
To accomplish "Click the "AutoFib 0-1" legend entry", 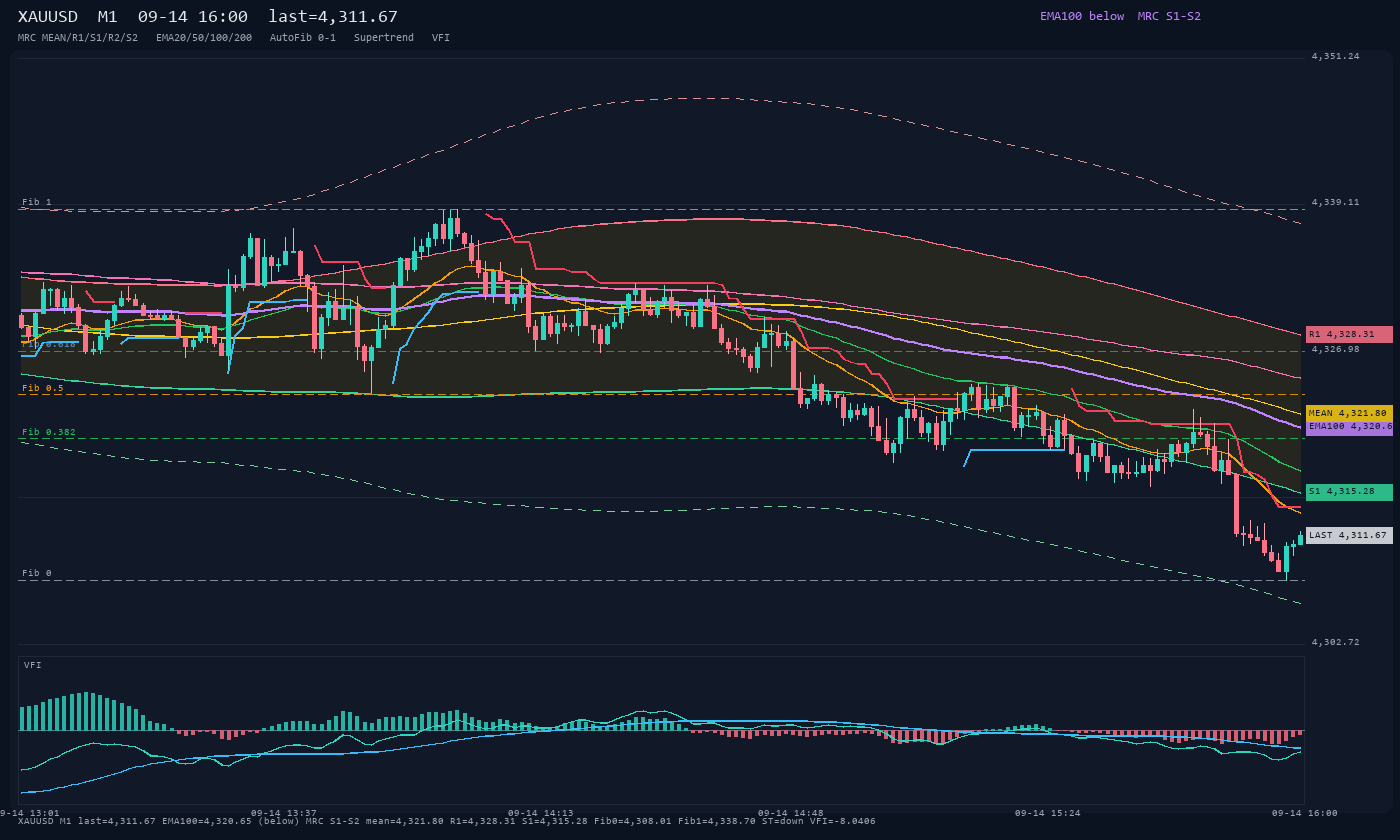I will pyautogui.click(x=303, y=38).
